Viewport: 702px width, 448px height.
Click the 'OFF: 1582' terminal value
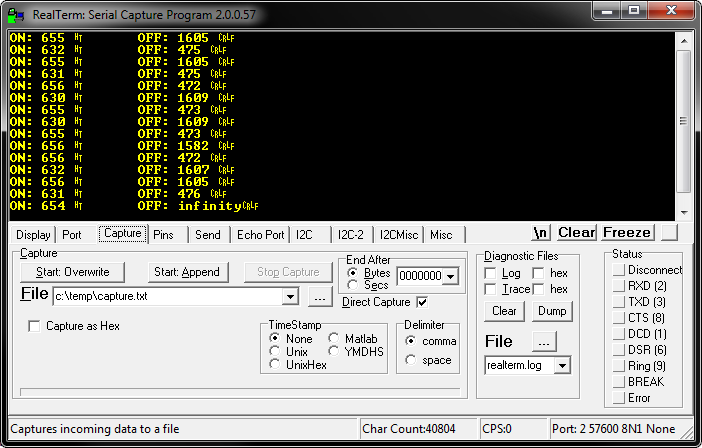[x=173, y=146]
